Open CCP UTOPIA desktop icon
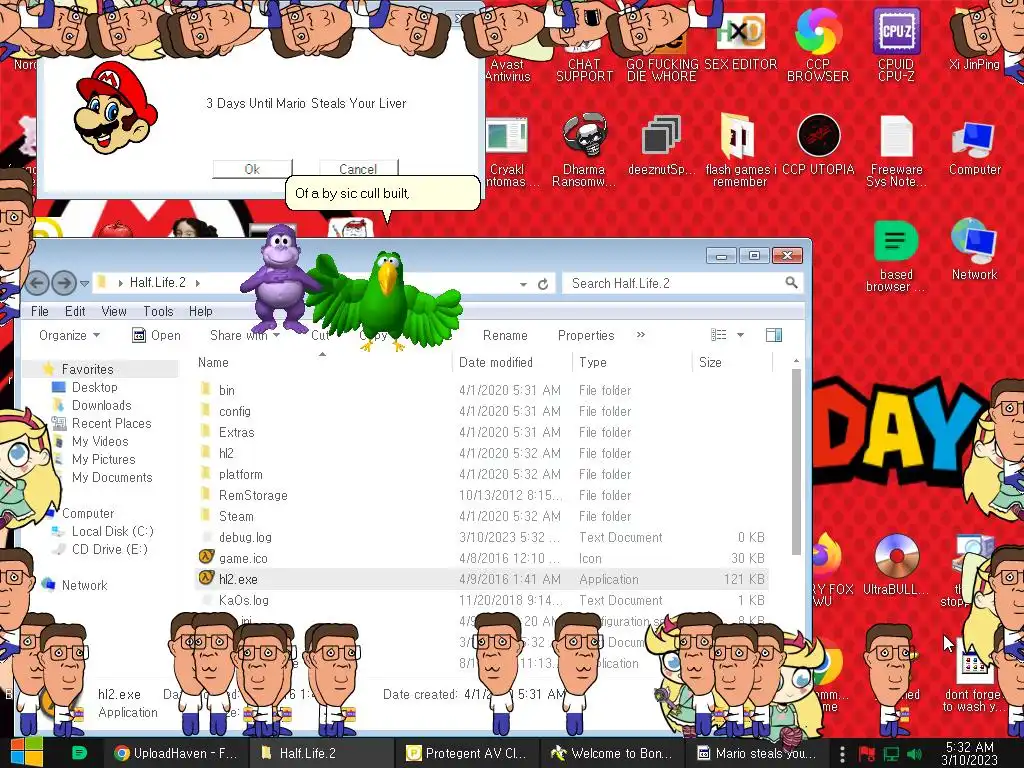The height and width of the screenshot is (768, 1024). [818, 145]
